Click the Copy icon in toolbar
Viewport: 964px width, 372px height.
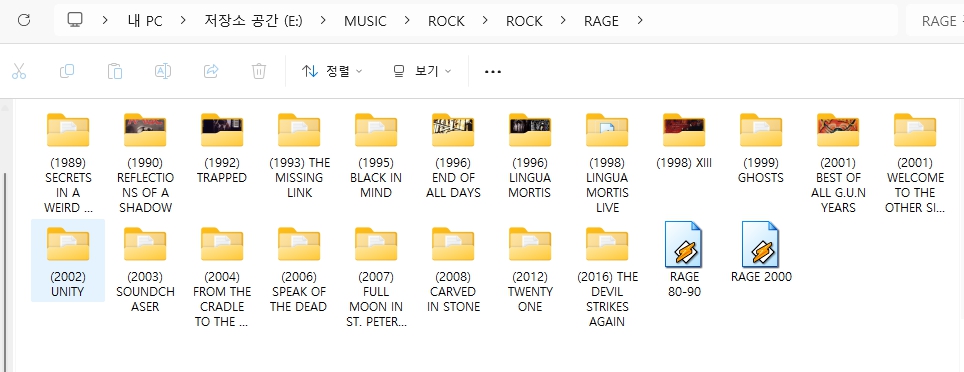(67, 71)
